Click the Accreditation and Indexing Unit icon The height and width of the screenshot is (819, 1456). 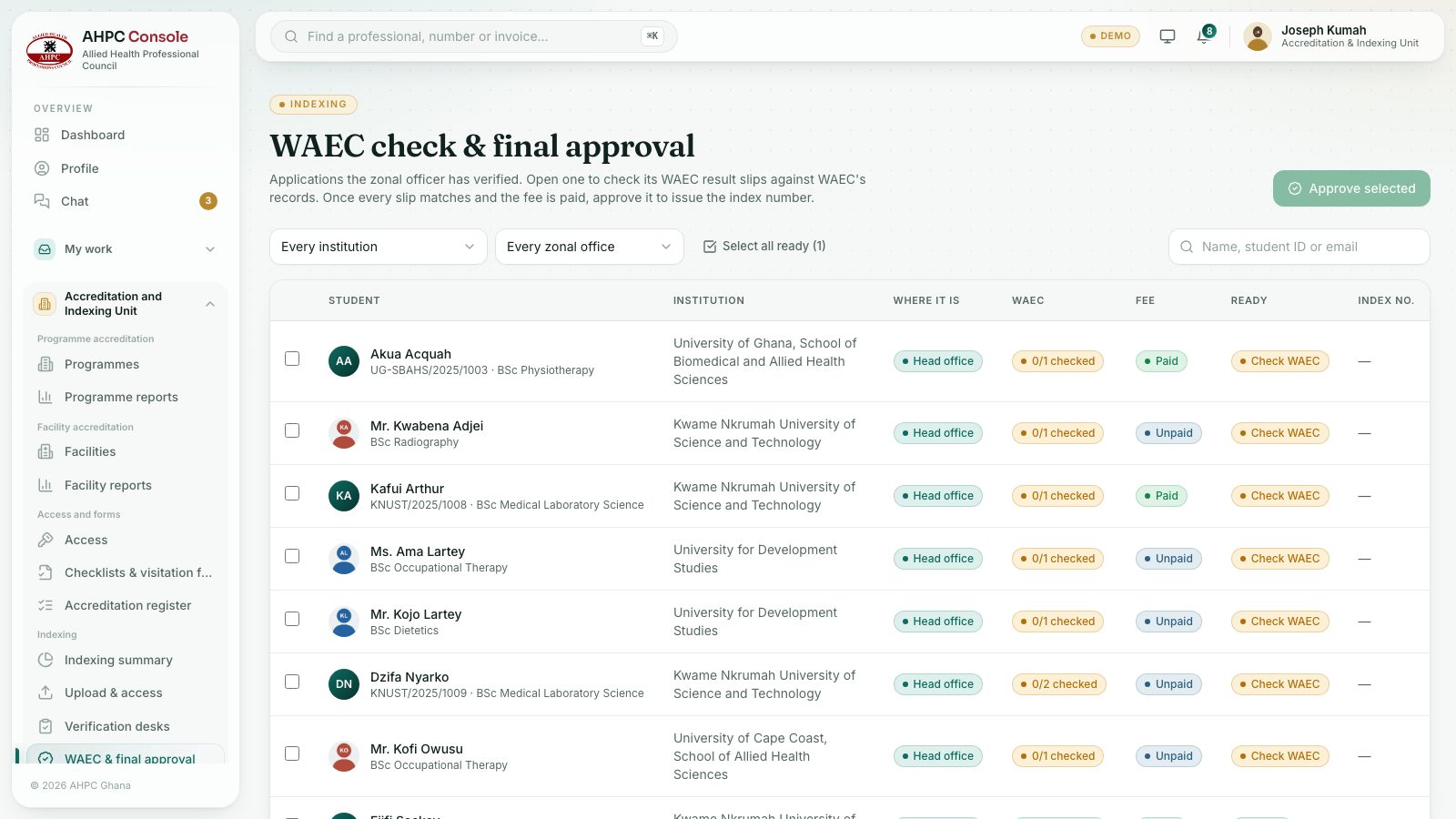click(x=45, y=304)
